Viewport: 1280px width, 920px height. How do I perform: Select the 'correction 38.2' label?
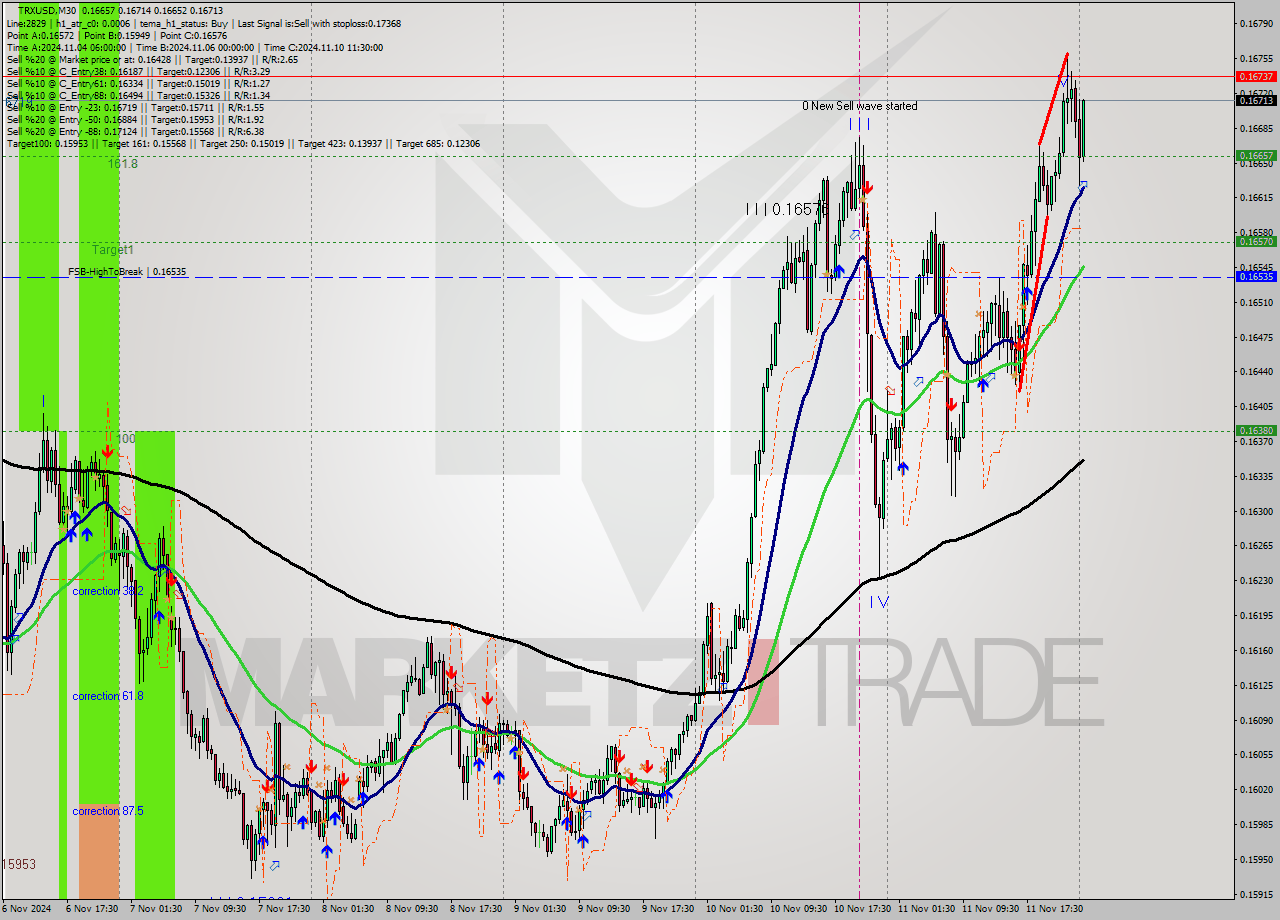pos(108,591)
